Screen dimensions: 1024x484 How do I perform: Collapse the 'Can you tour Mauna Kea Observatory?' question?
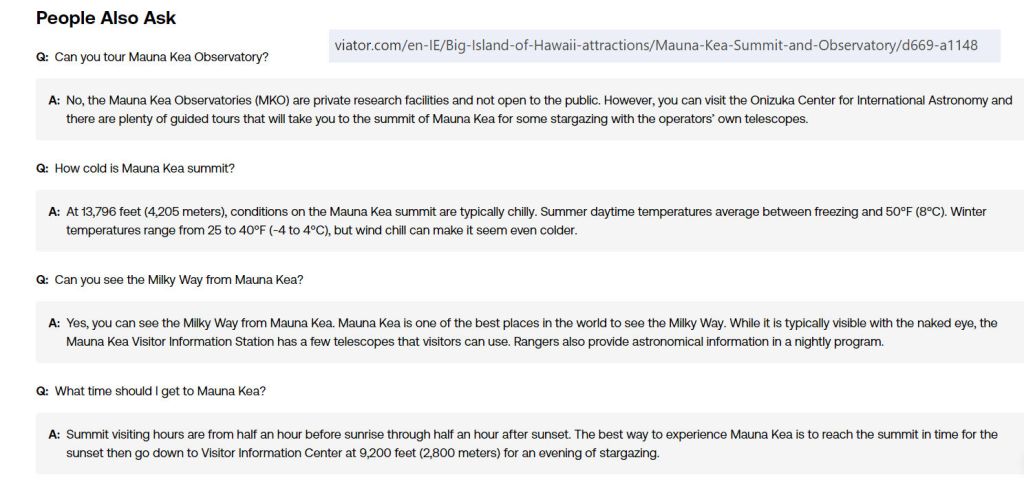pos(161,57)
